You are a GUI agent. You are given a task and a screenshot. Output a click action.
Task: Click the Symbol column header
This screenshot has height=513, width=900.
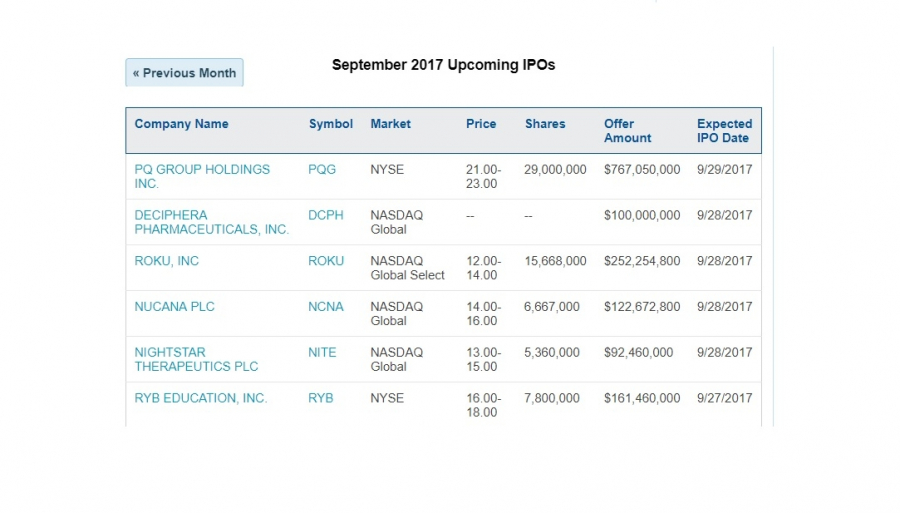[x=331, y=124]
